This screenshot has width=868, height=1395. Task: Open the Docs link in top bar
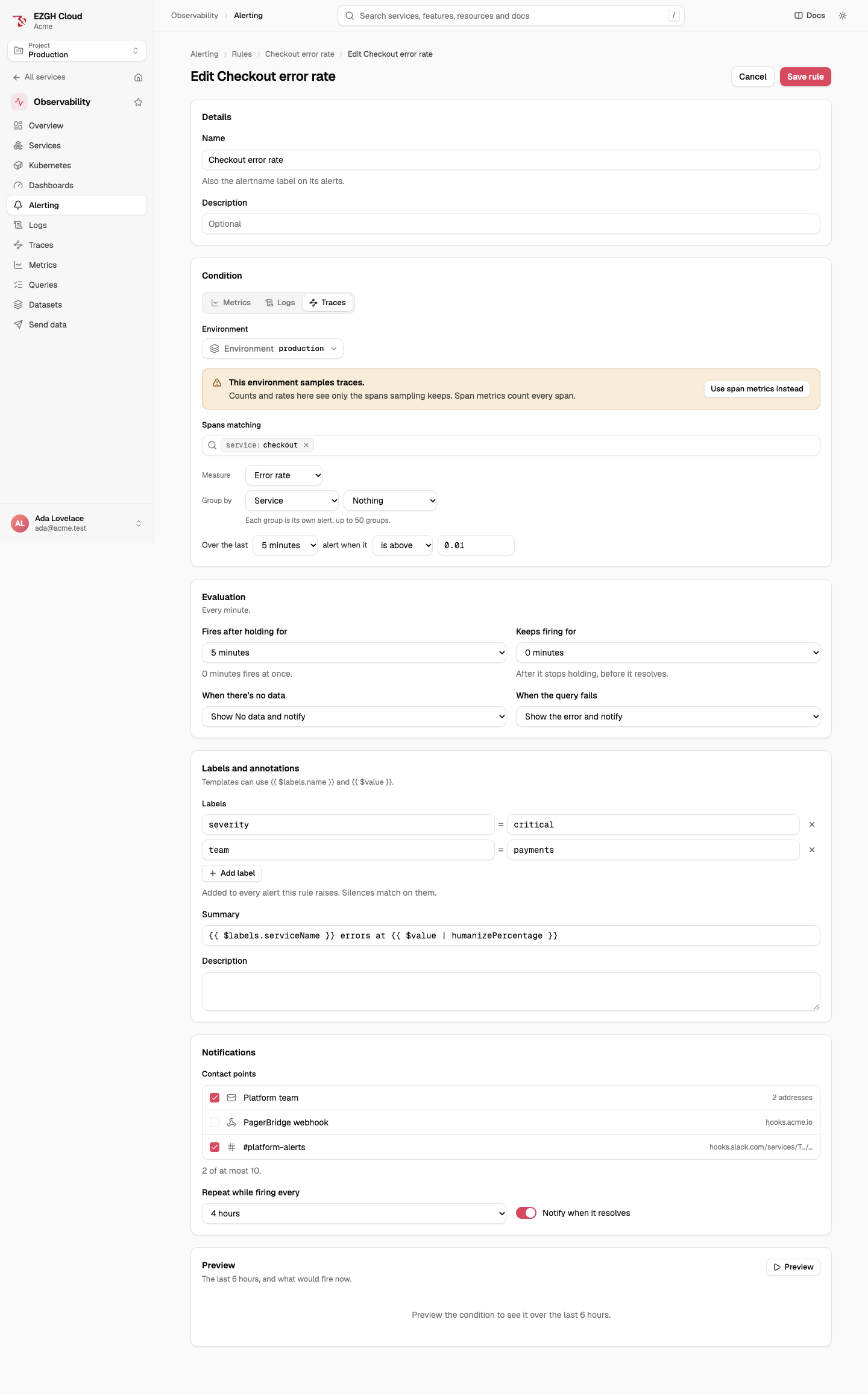click(x=810, y=16)
